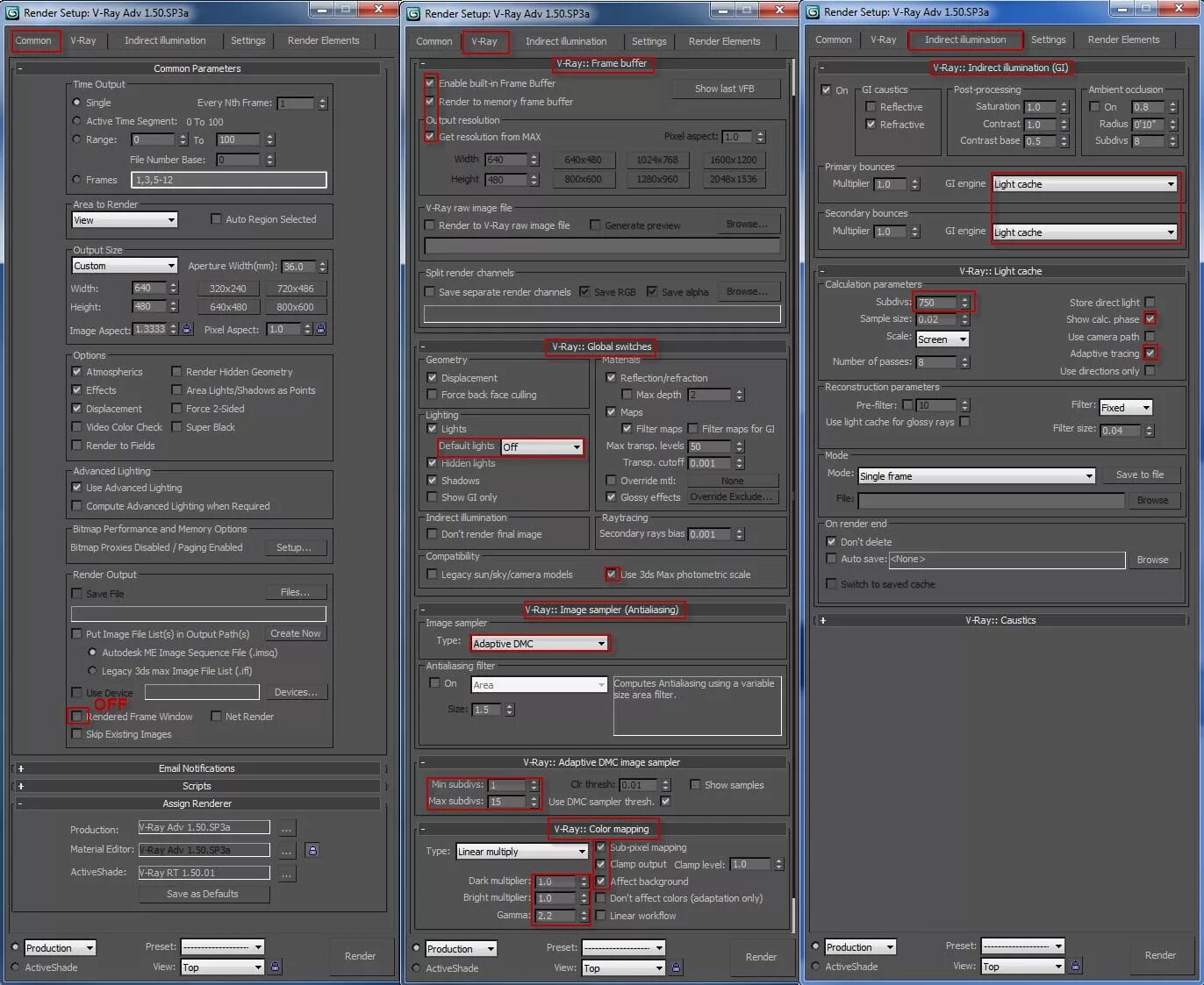Open the Output Size Custom dropdown
Screen dimensions: 1204x985
[x=125, y=266]
